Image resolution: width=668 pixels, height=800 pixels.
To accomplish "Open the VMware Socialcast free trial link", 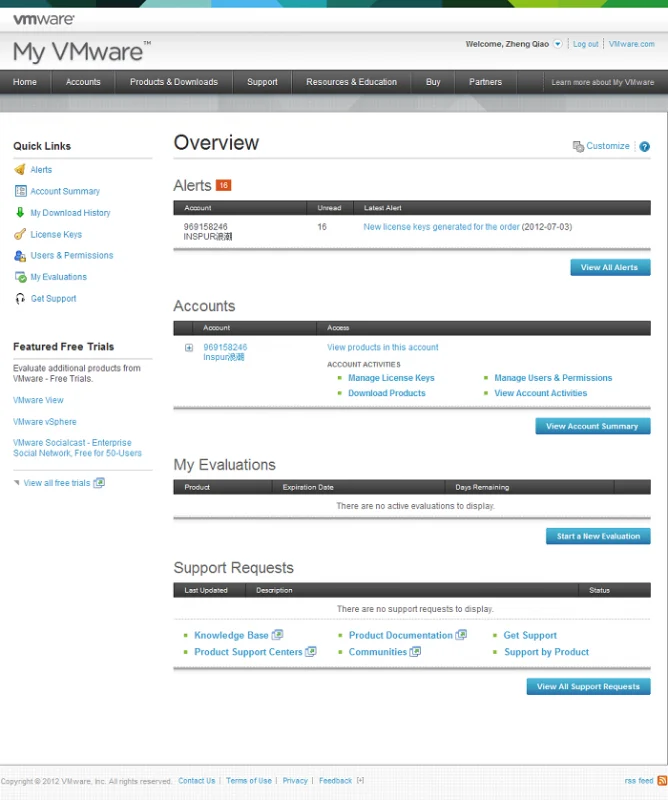I will coord(77,447).
